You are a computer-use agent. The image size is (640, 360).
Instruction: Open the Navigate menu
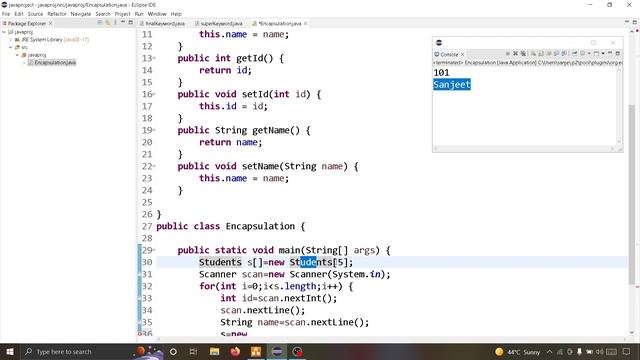click(x=81, y=14)
